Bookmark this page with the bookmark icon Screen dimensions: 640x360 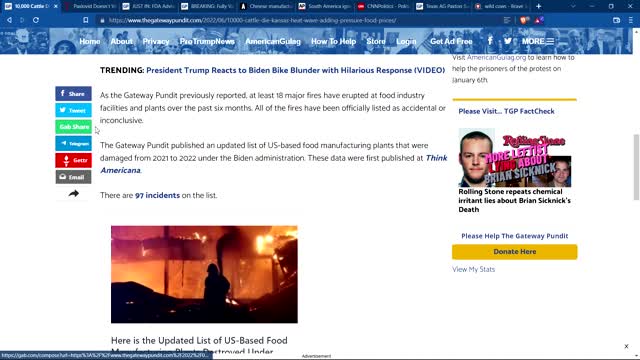(85, 20)
